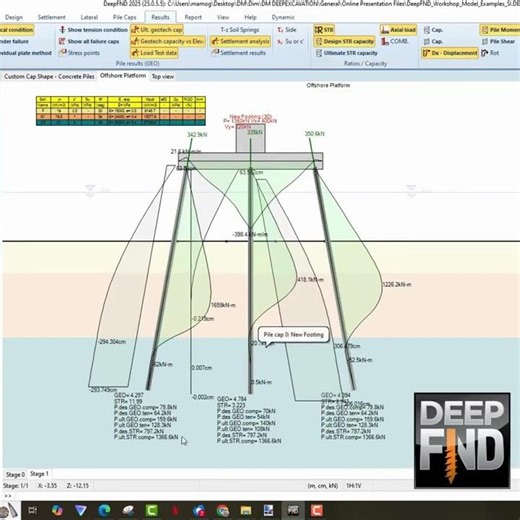This screenshot has width=520, height=520.
Task: Show Side shear results
Action: coord(287,30)
